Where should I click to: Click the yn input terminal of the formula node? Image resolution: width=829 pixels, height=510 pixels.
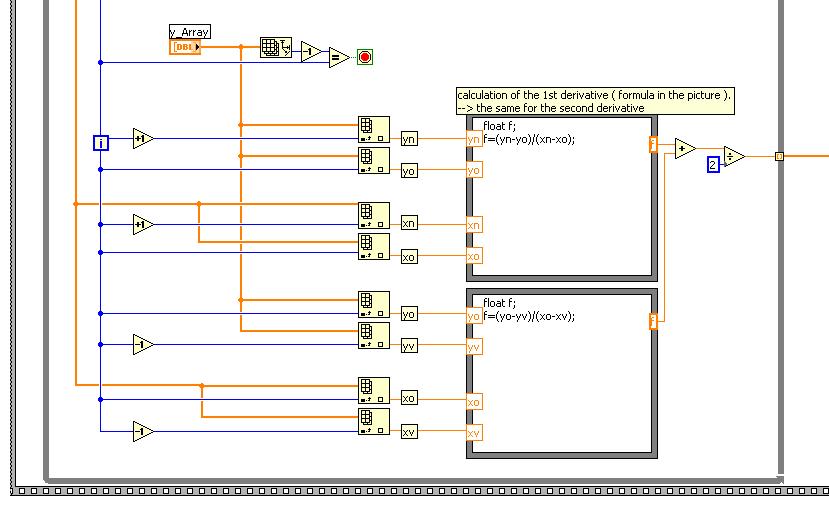point(474,139)
